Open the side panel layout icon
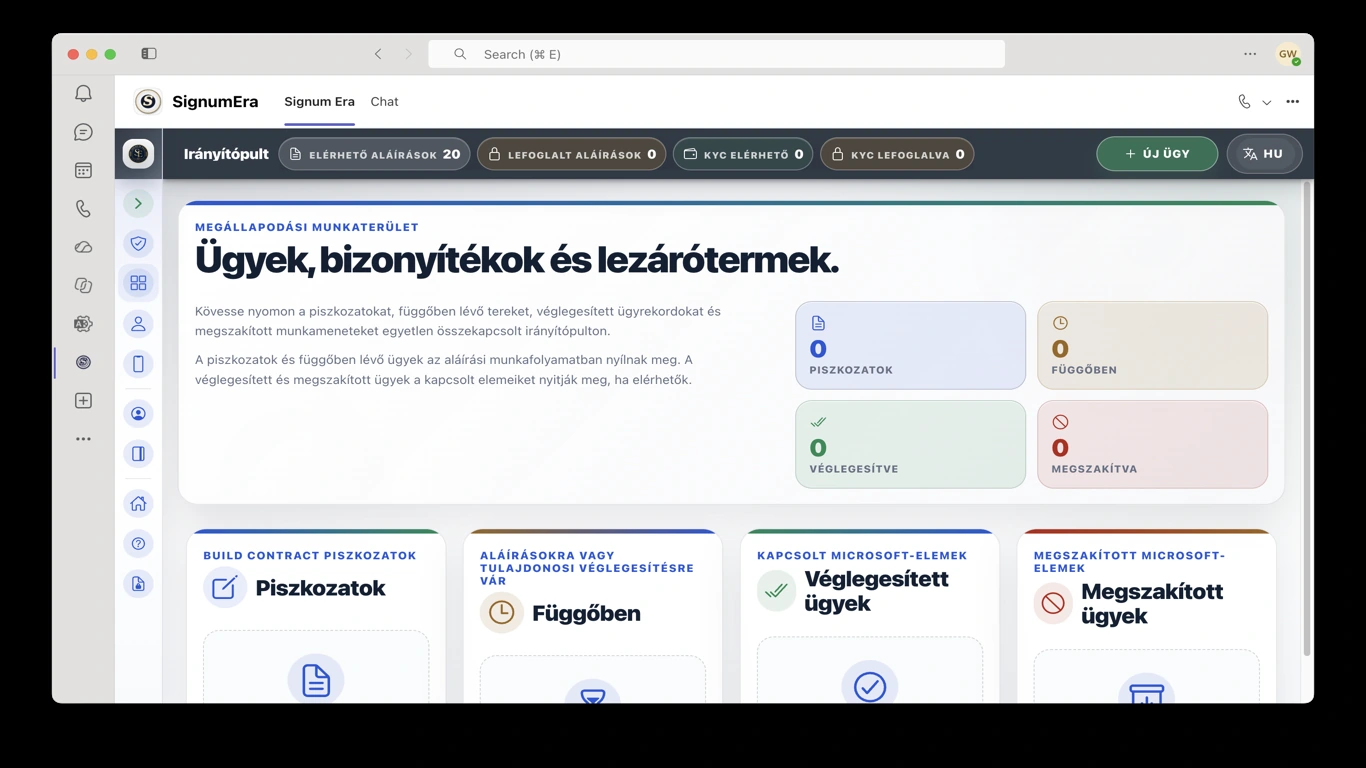Image resolution: width=1366 pixels, height=768 pixels. click(138, 454)
